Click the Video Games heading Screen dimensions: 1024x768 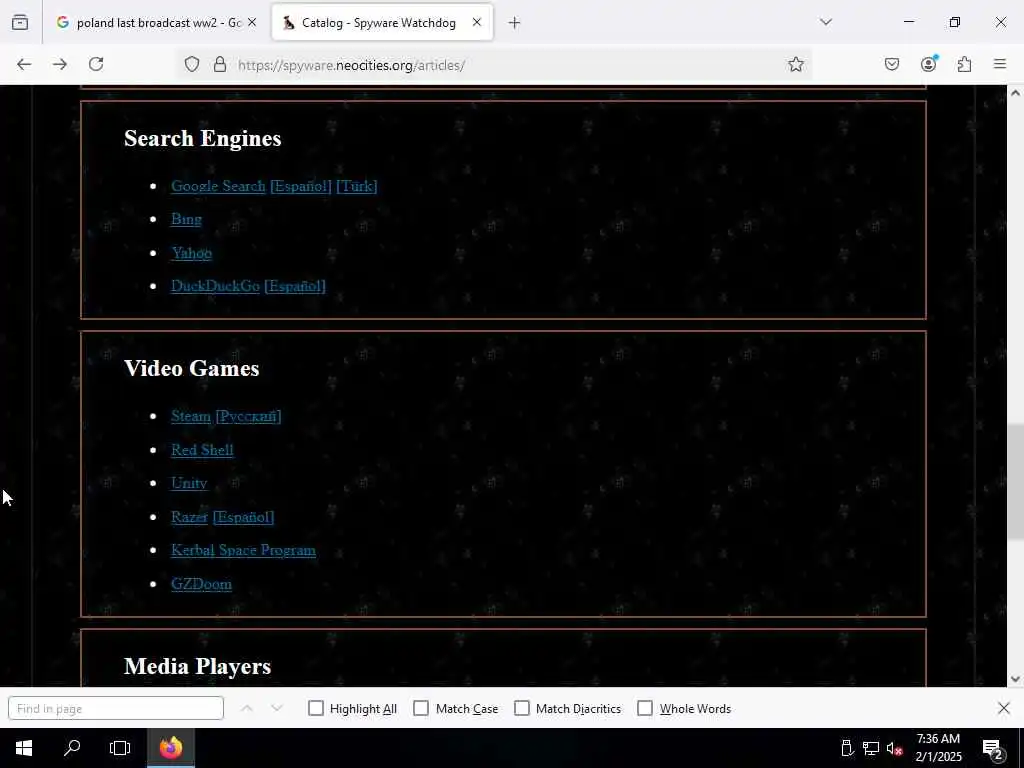(x=191, y=368)
